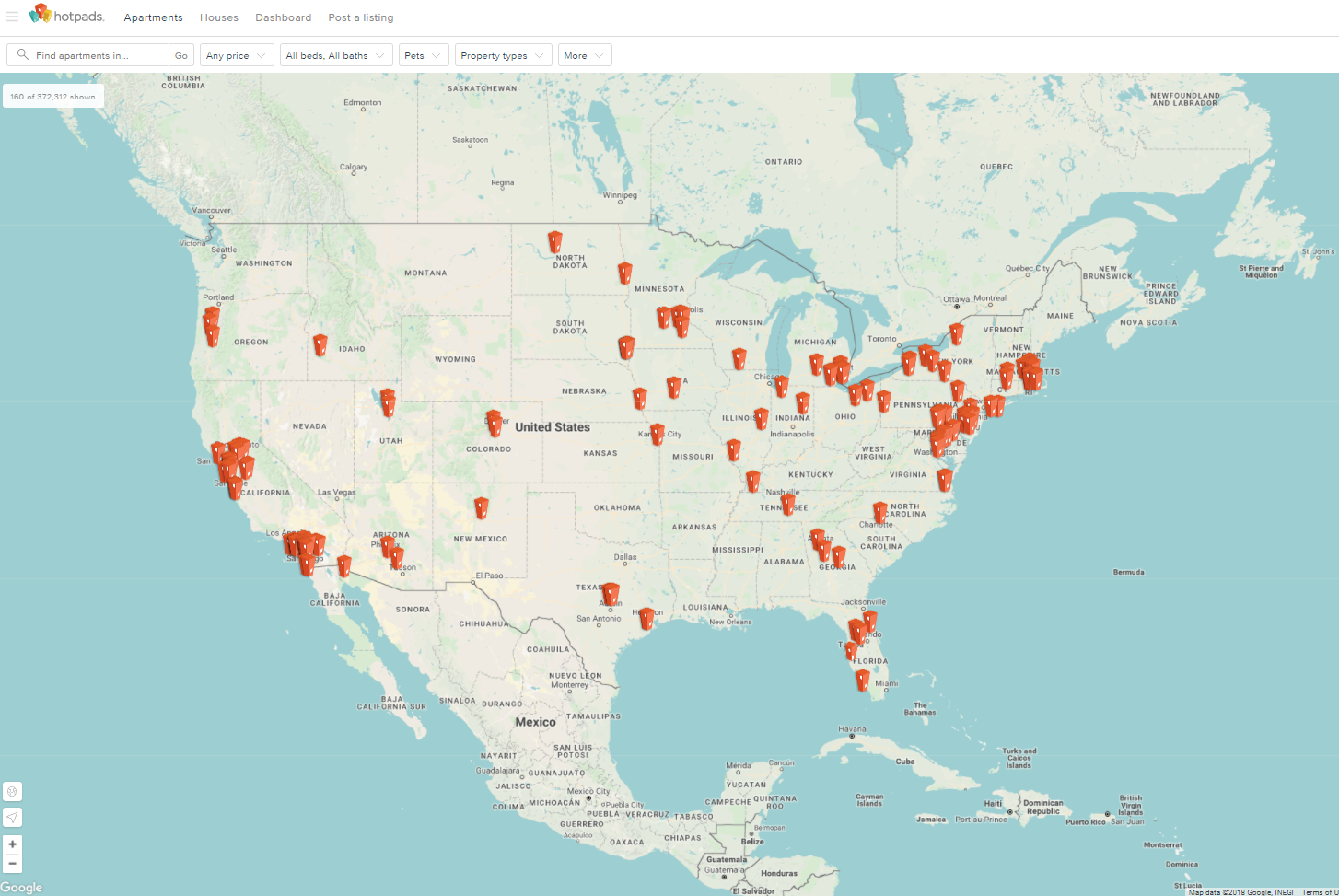Expand the Any price dropdown
1339x896 pixels.
(x=236, y=55)
